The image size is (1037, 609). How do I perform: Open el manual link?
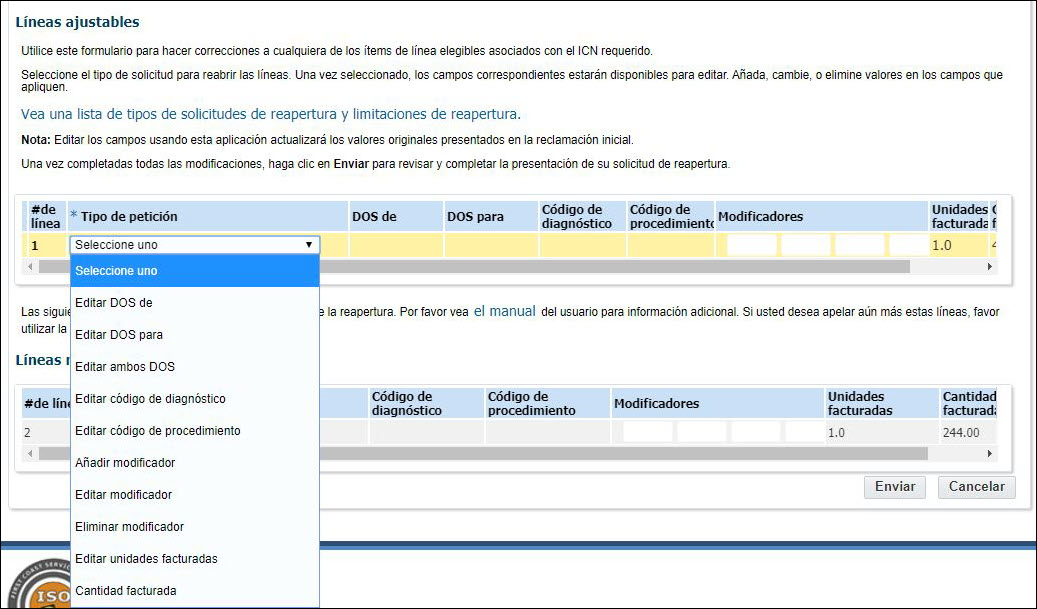505,311
